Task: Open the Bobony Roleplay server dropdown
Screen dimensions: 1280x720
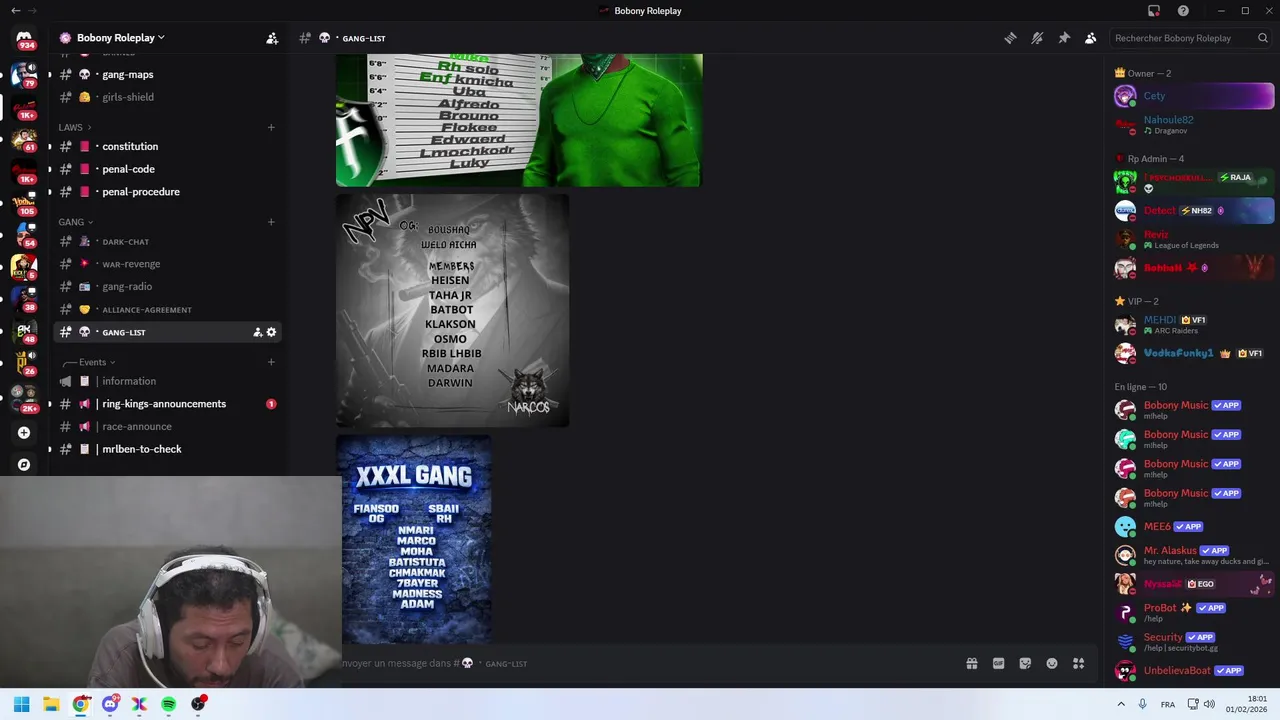Action: (x=120, y=38)
